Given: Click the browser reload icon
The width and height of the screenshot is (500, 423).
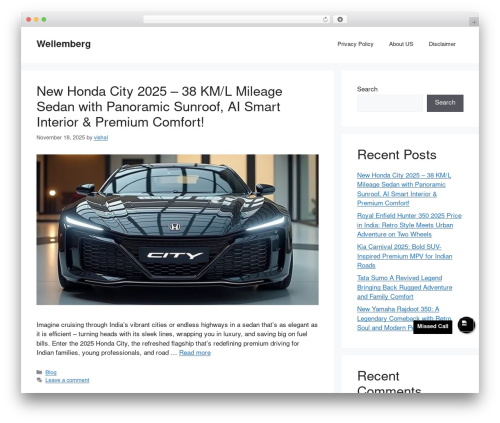Looking at the screenshot, I should tap(325, 19).
